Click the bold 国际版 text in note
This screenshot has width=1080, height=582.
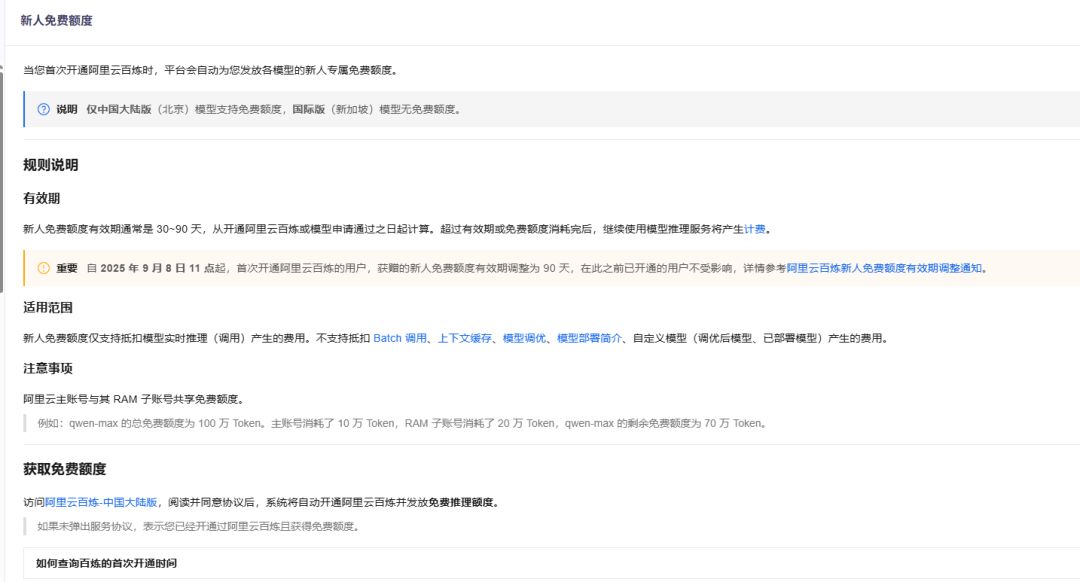pyautogui.click(x=309, y=109)
